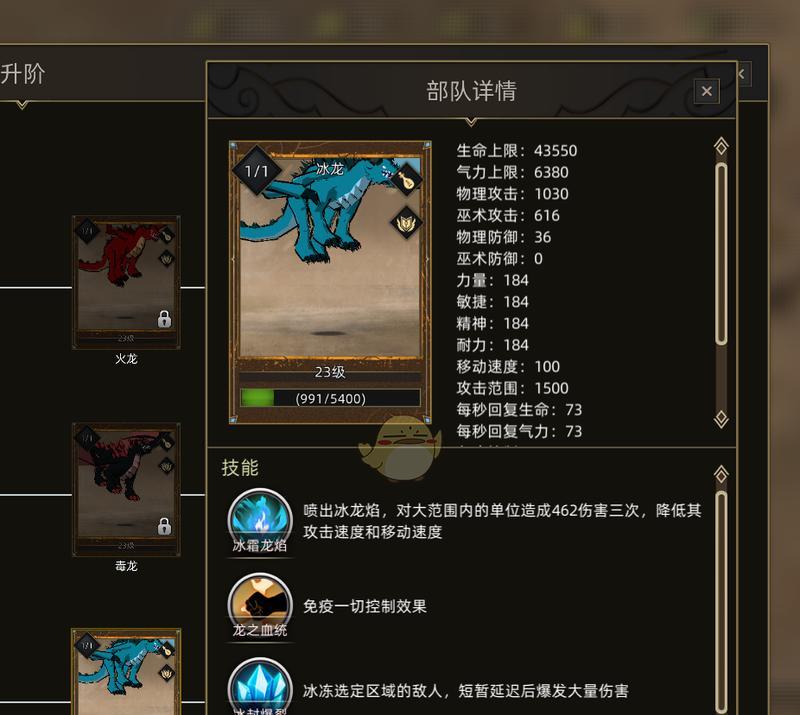
Task: Select the 毒龙 upgrade card
Action: [126, 489]
